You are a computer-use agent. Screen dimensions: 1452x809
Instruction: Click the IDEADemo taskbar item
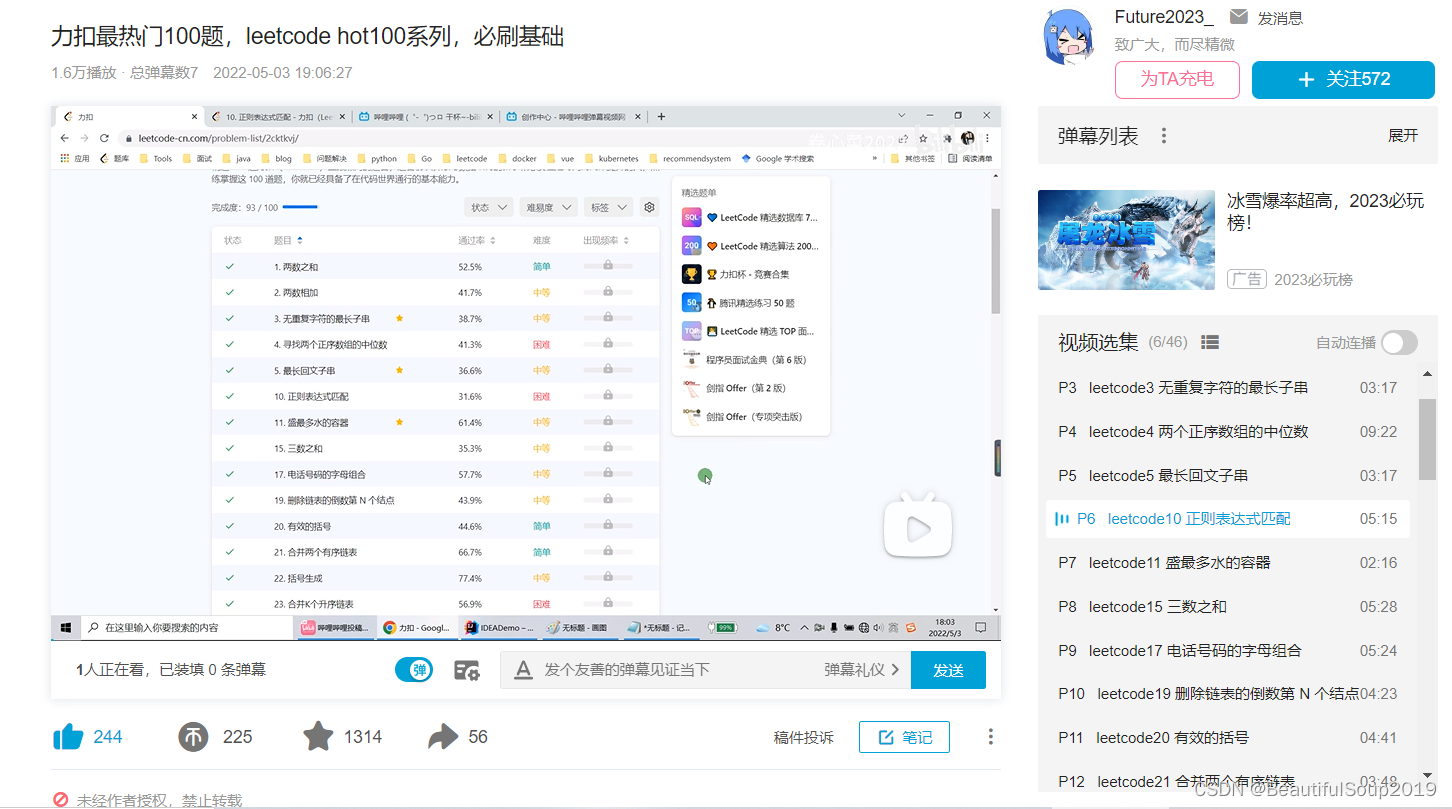click(x=499, y=628)
